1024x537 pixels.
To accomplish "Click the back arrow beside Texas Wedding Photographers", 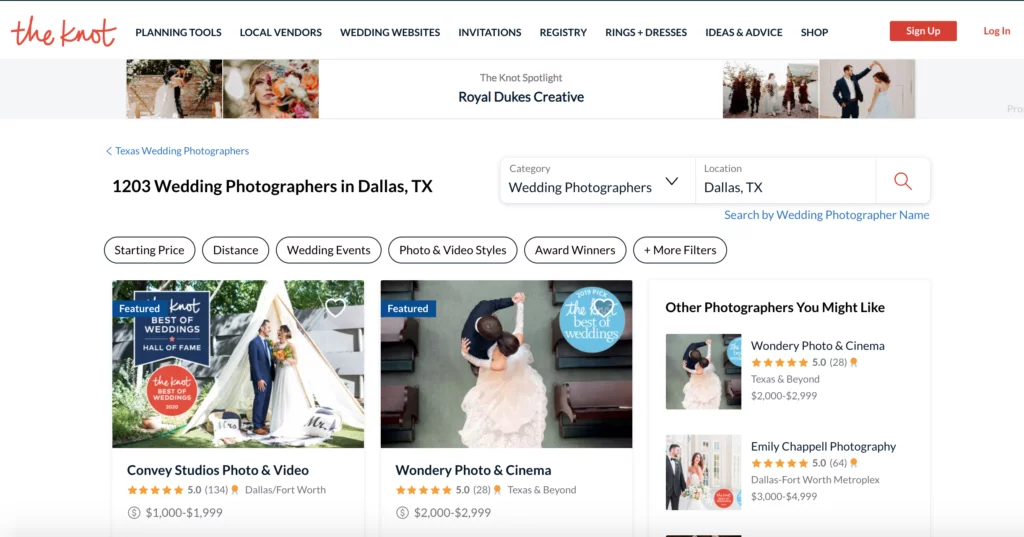I will click(109, 152).
